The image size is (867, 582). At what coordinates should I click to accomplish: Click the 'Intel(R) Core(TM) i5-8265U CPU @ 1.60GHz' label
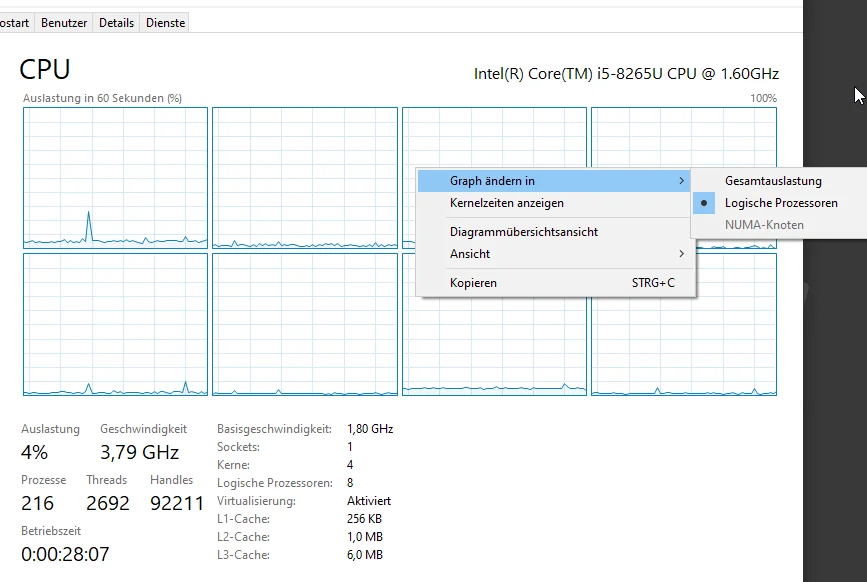tap(626, 74)
